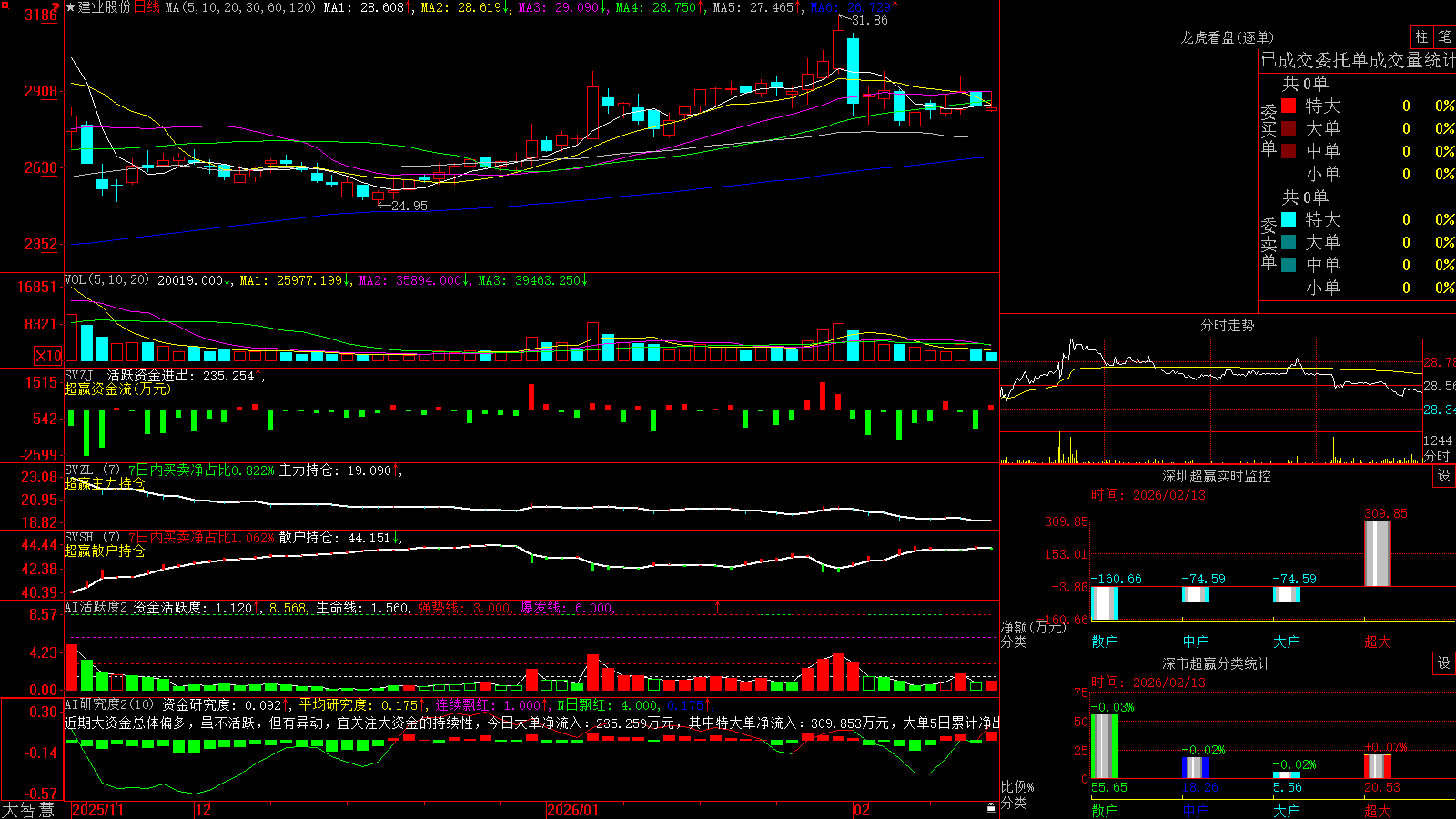Screen dimensions: 1456x819
Task: Click the 散户 -160.66 bar in 实时监控
Action: (1105, 603)
